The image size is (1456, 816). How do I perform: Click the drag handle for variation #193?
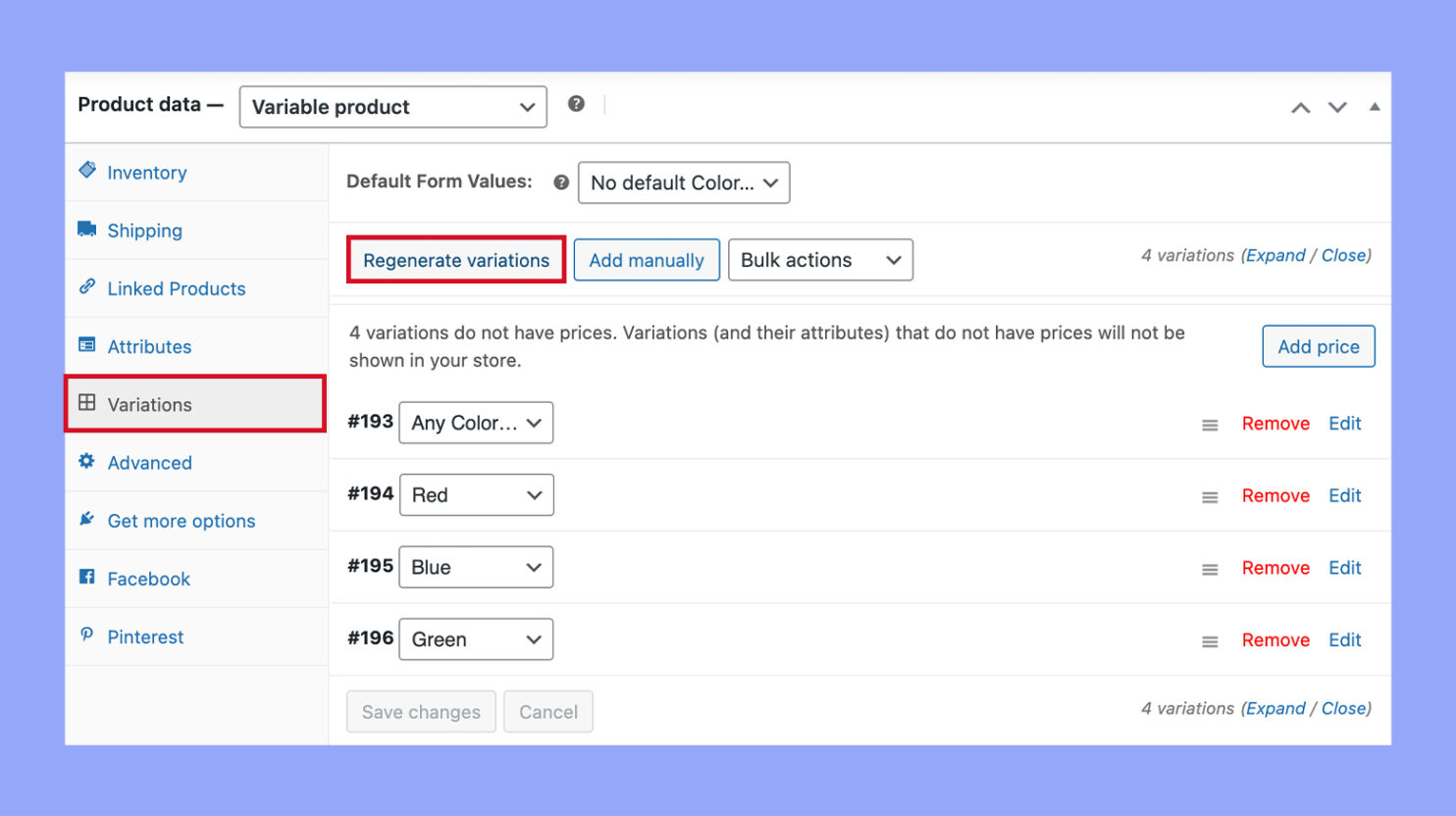(1210, 425)
